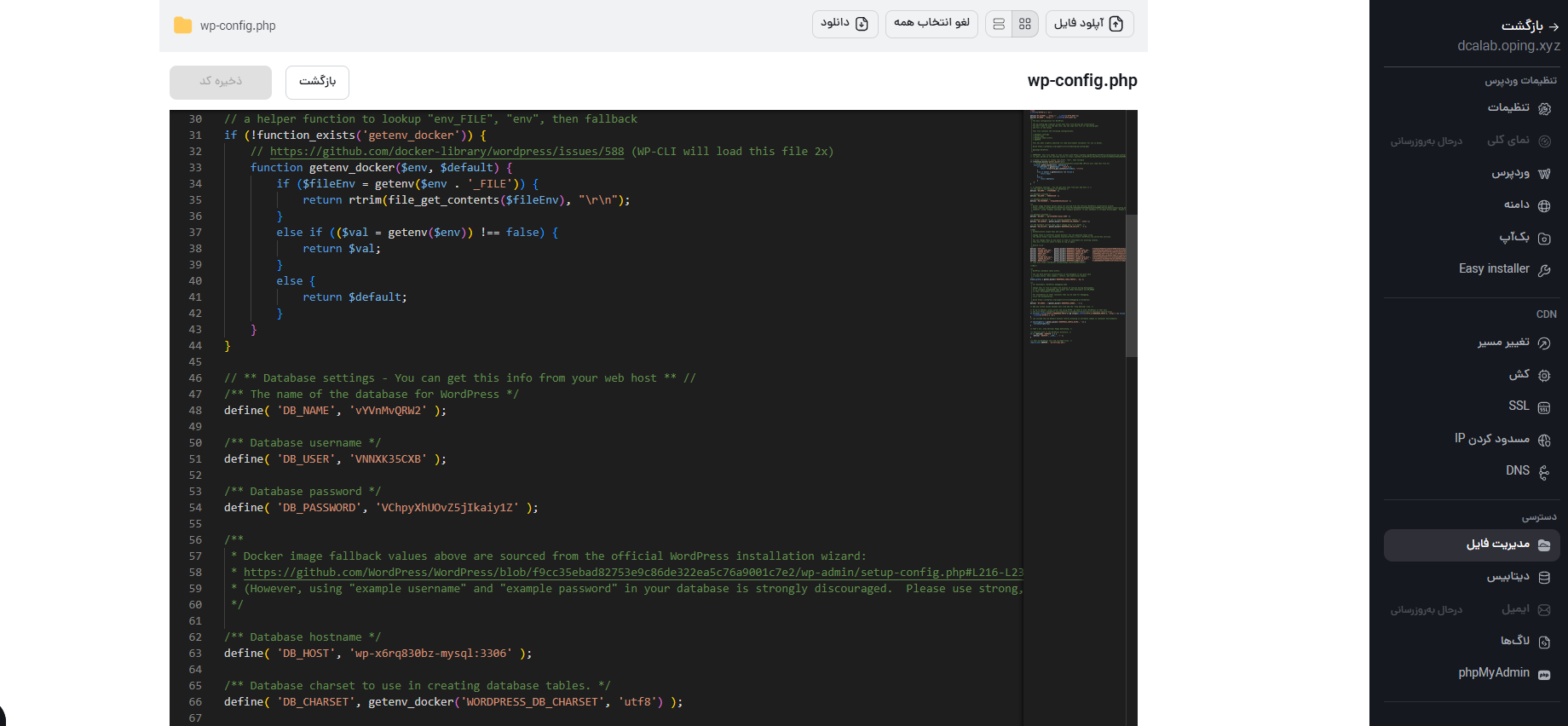1568x726 pixels.
Task: Select the مسدود کردن IP menu text
Action: tap(1492, 439)
